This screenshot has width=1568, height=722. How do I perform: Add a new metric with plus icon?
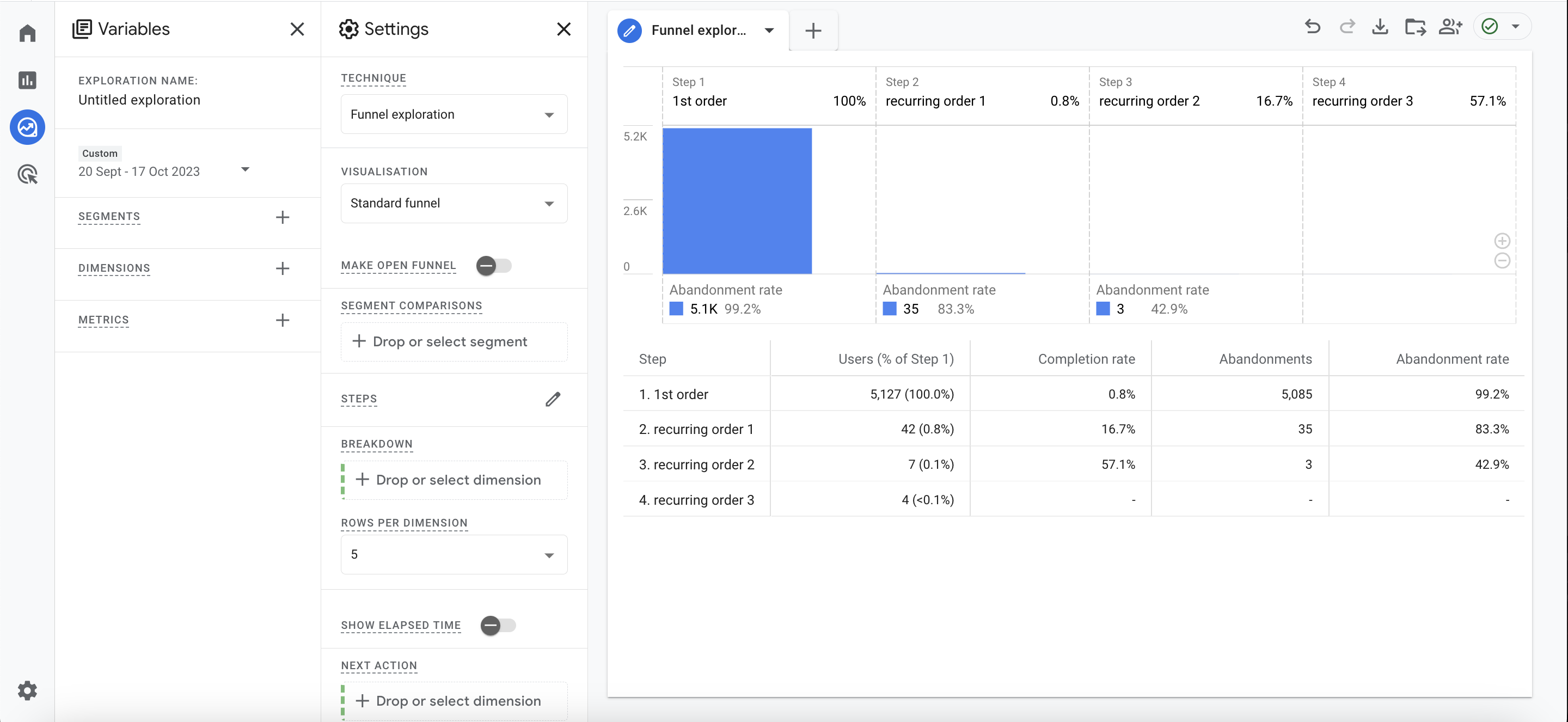click(283, 320)
